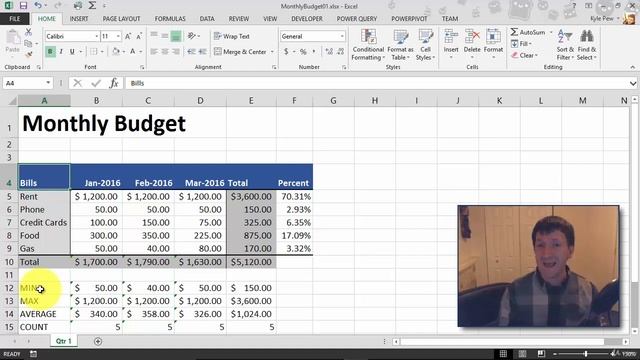The width and height of the screenshot is (640, 360).
Task: Switch to the DATA tab
Action: point(207,19)
